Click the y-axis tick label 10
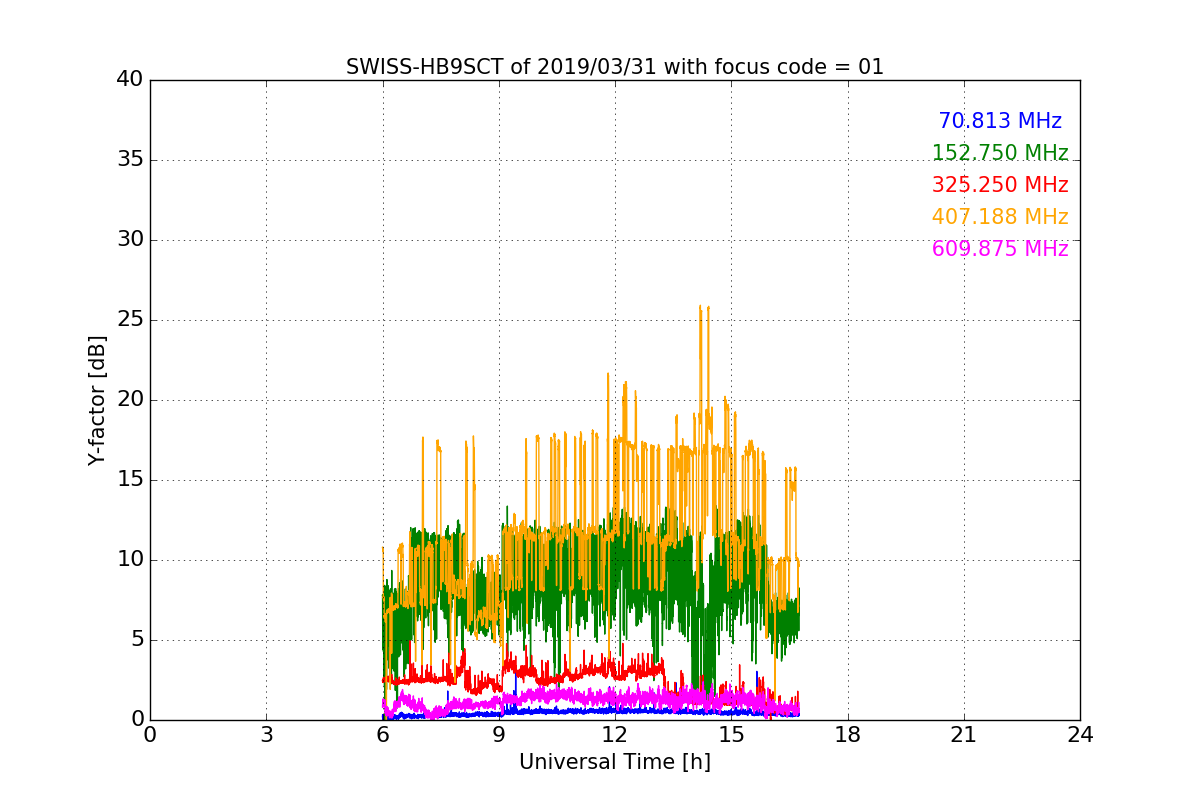The image size is (1200, 800). click(x=129, y=560)
